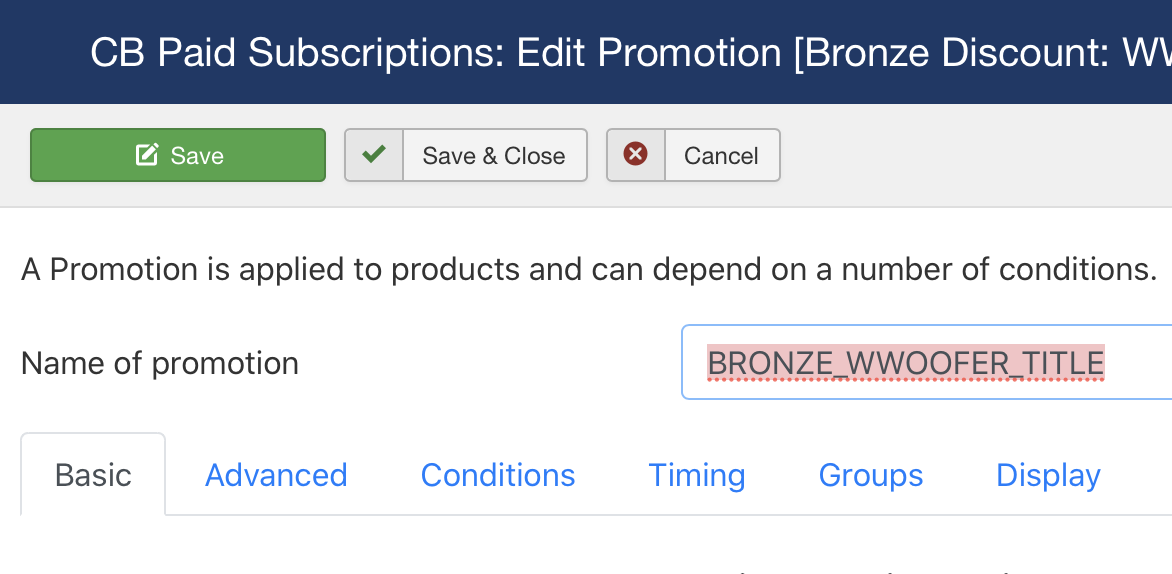Select the Cancel button text
1172x574 pixels.
click(721, 155)
